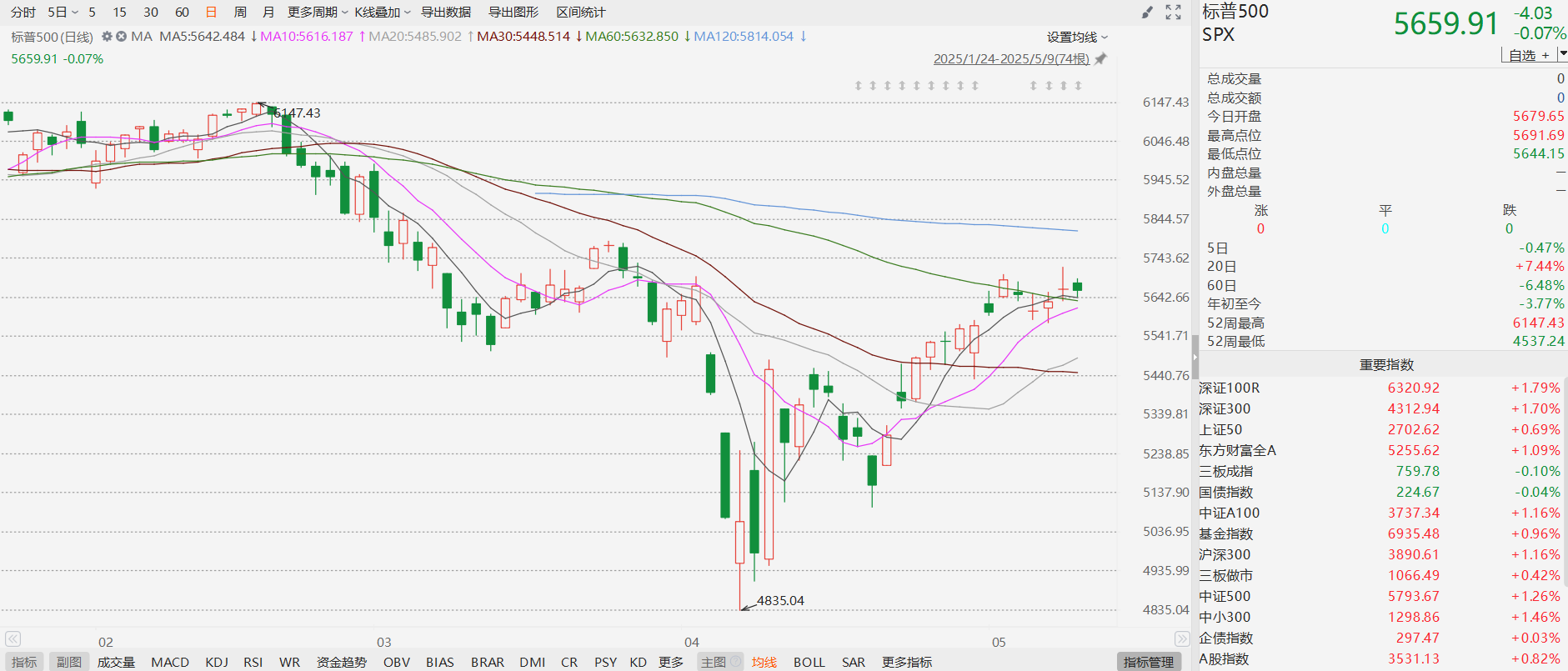Open 设置均线 moving average dropdown

1077,38
